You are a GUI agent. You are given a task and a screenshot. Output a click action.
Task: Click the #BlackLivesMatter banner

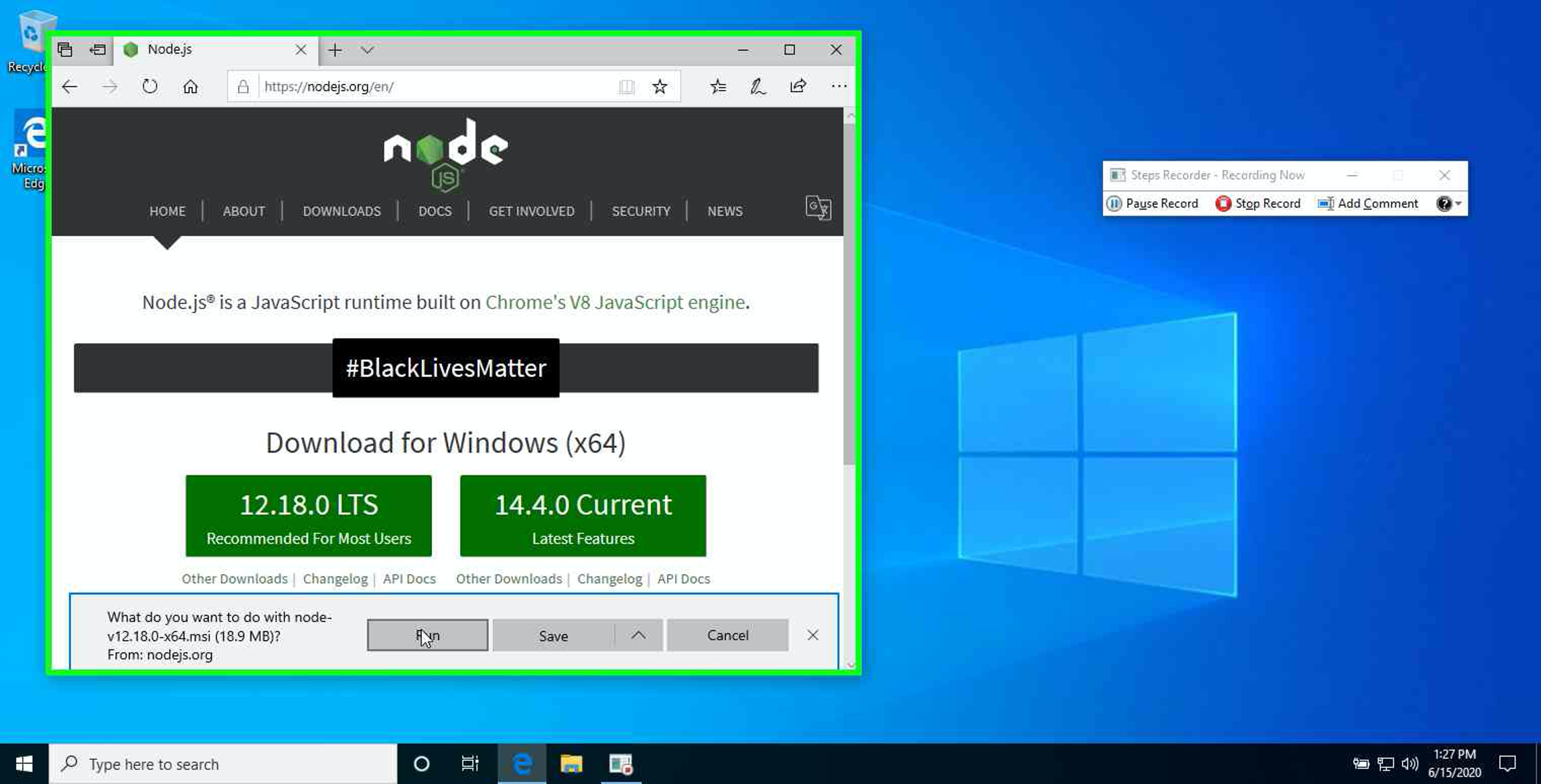click(x=446, y=368)
